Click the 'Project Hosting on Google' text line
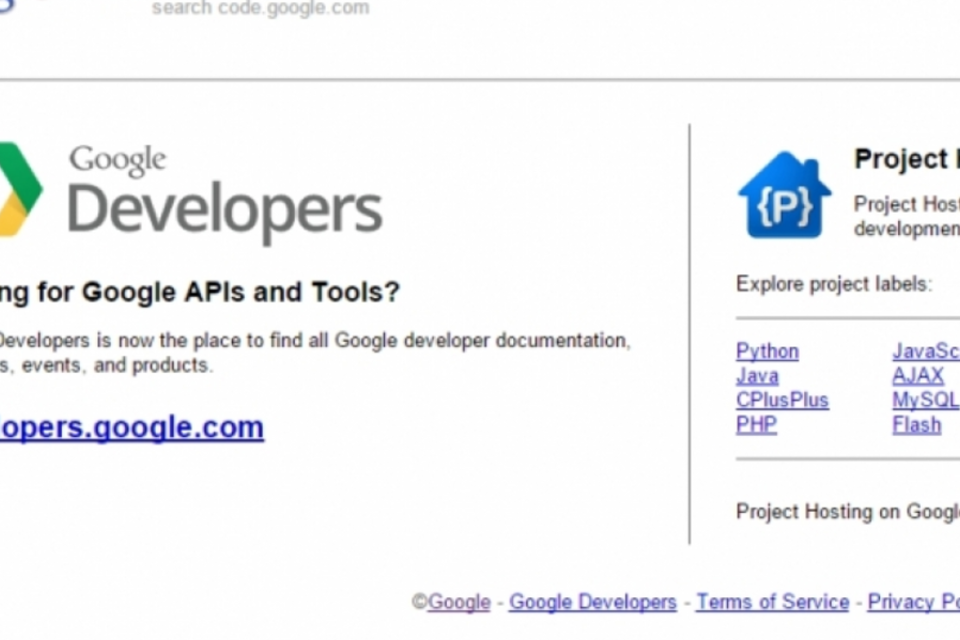 (x=848, y=511)
